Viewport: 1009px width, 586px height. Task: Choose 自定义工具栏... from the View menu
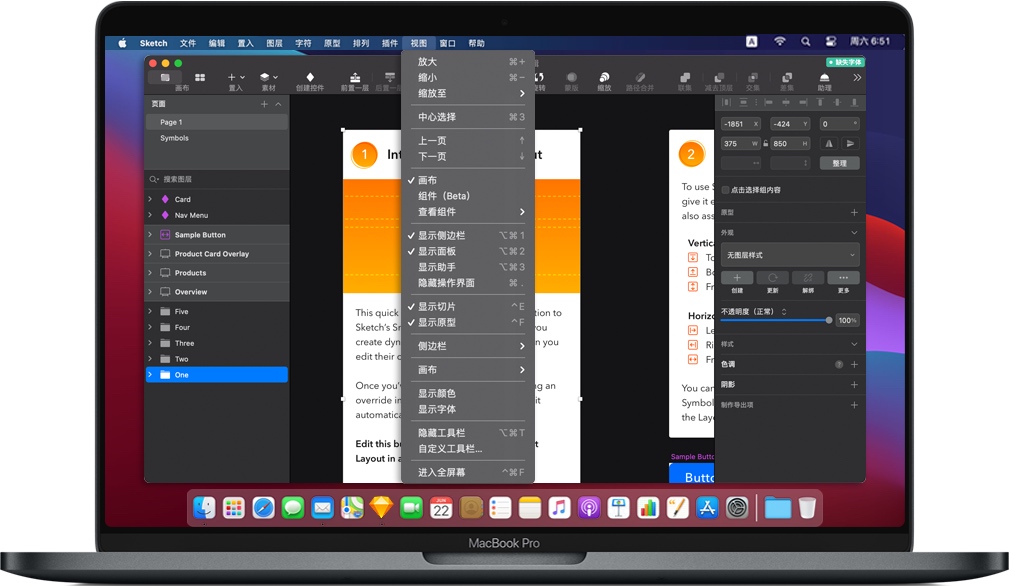click(x=467, y=449)
